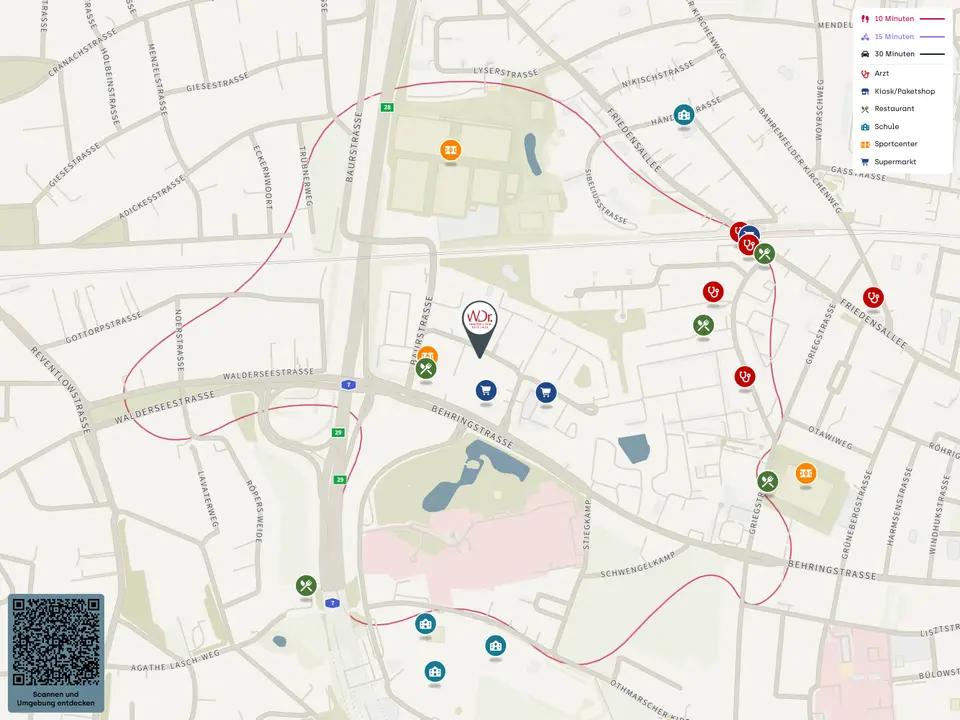
Task: Click the highway 7 shield on Walderseestrasse
Action: click(348, 384)
